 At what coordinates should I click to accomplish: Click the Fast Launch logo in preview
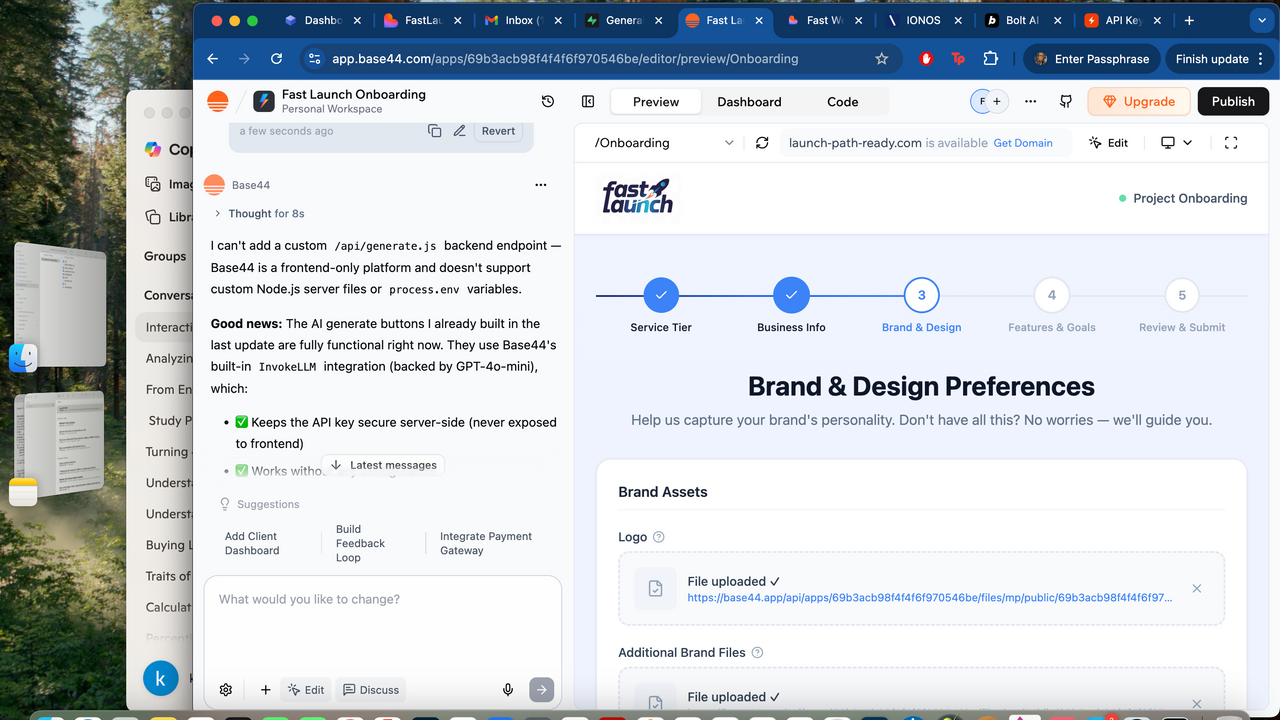pyautogui.click(x=638, y=197)
